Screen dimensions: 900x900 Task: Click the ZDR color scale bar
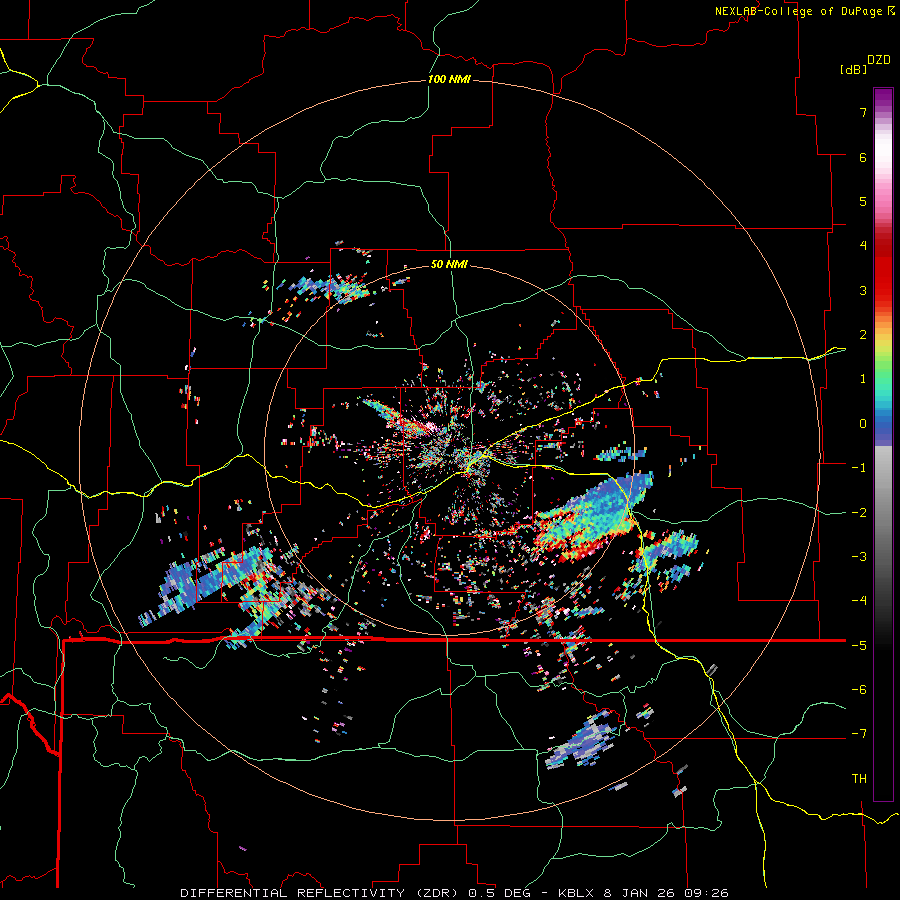point(883,444)
